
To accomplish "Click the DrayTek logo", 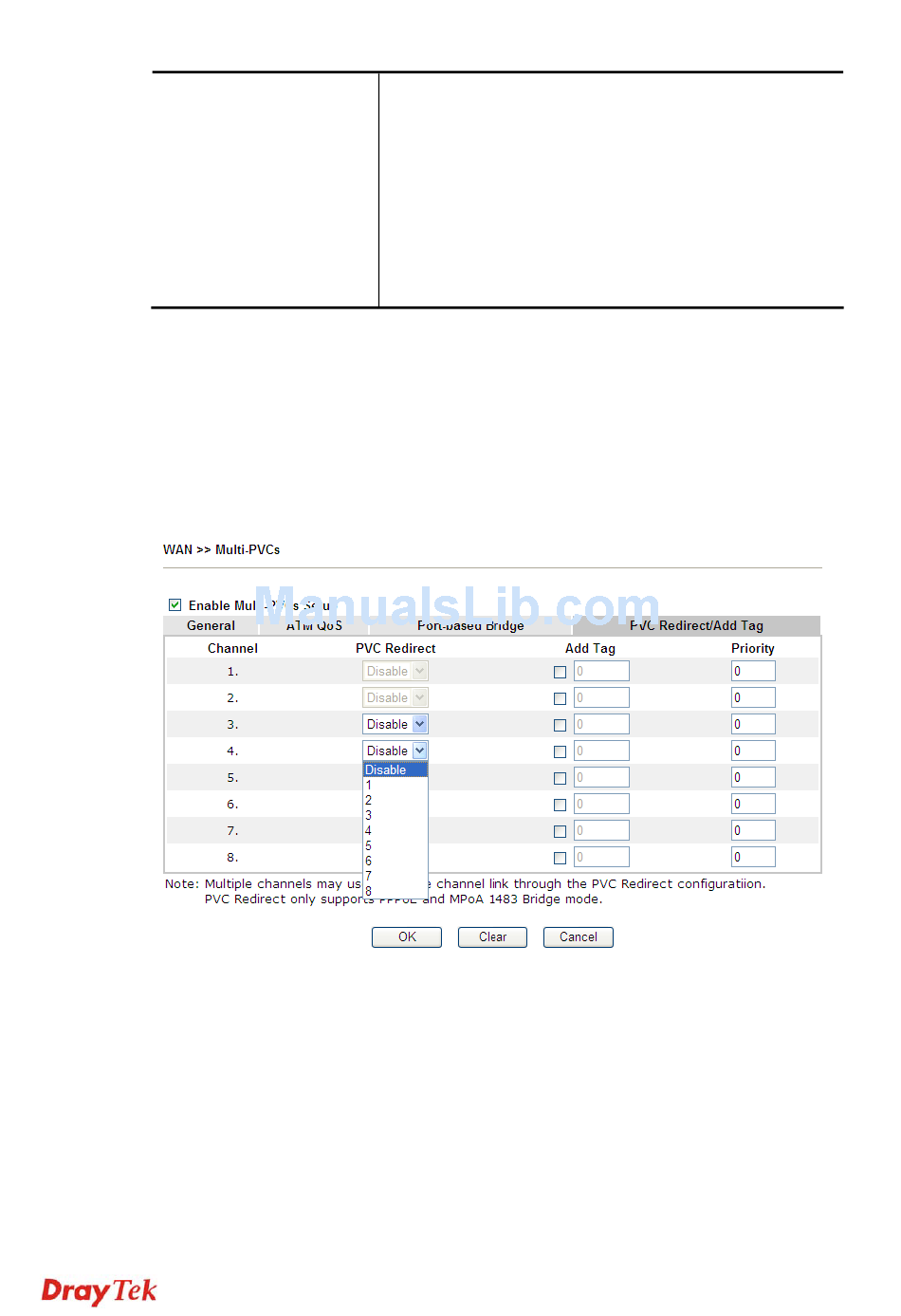I will click(x=99, y=1291).
